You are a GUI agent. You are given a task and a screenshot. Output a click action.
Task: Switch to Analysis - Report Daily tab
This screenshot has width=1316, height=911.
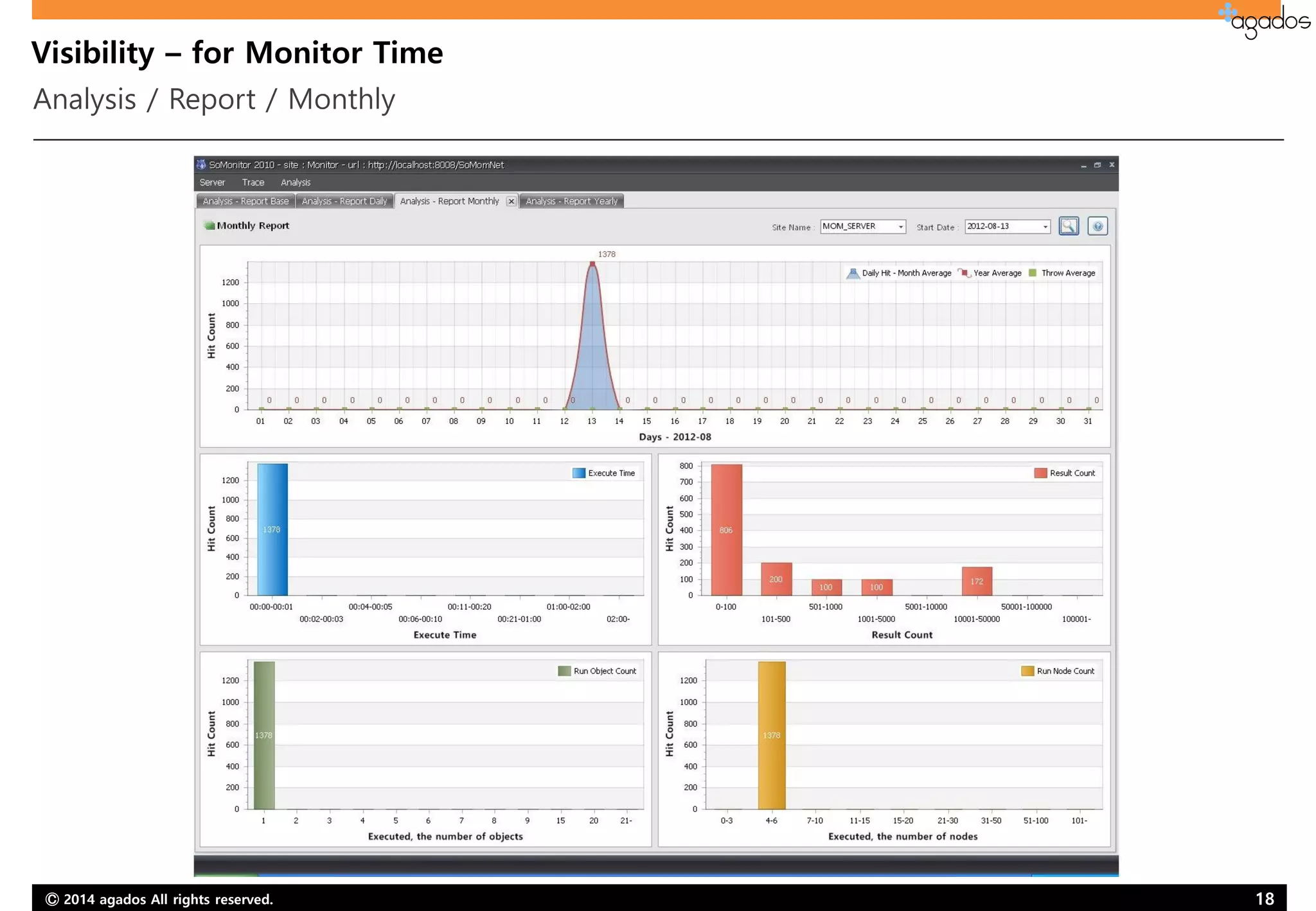click(344, 201)
